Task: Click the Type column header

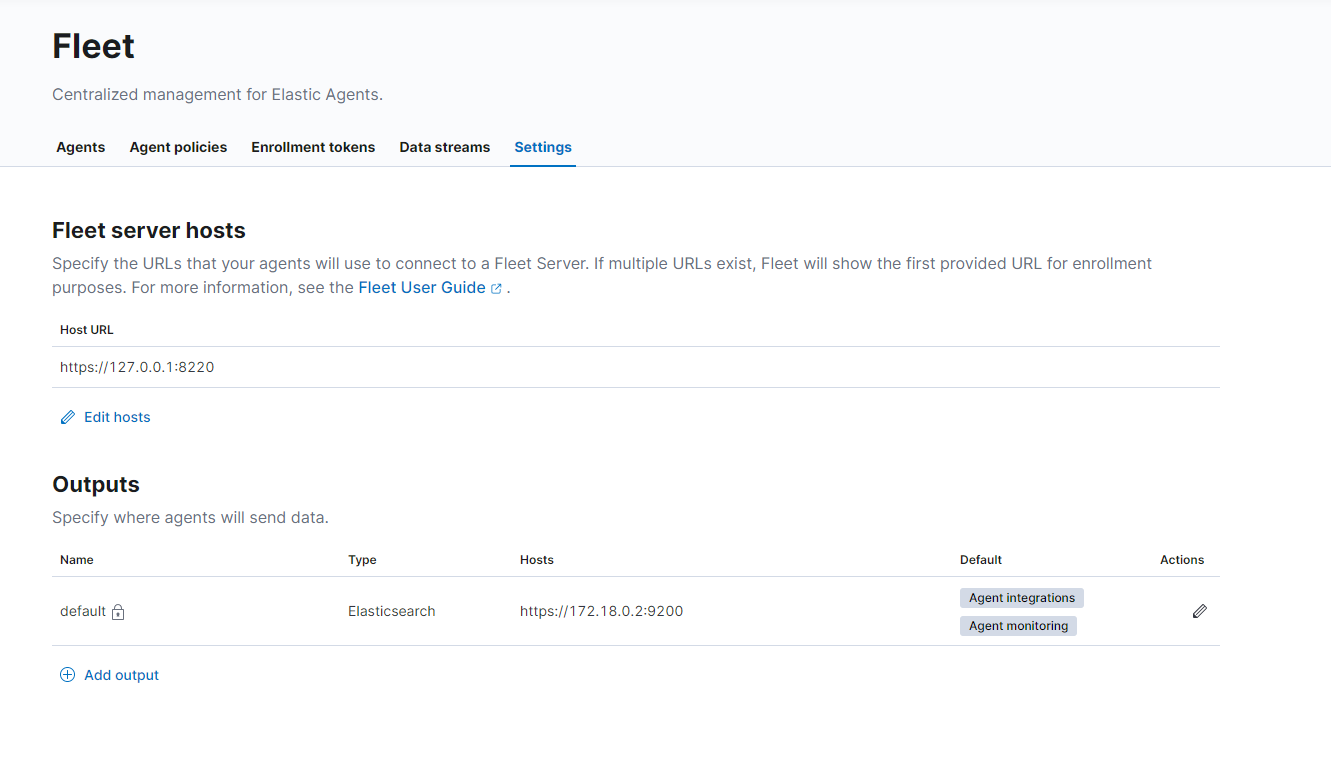Action: pos(362,560)
